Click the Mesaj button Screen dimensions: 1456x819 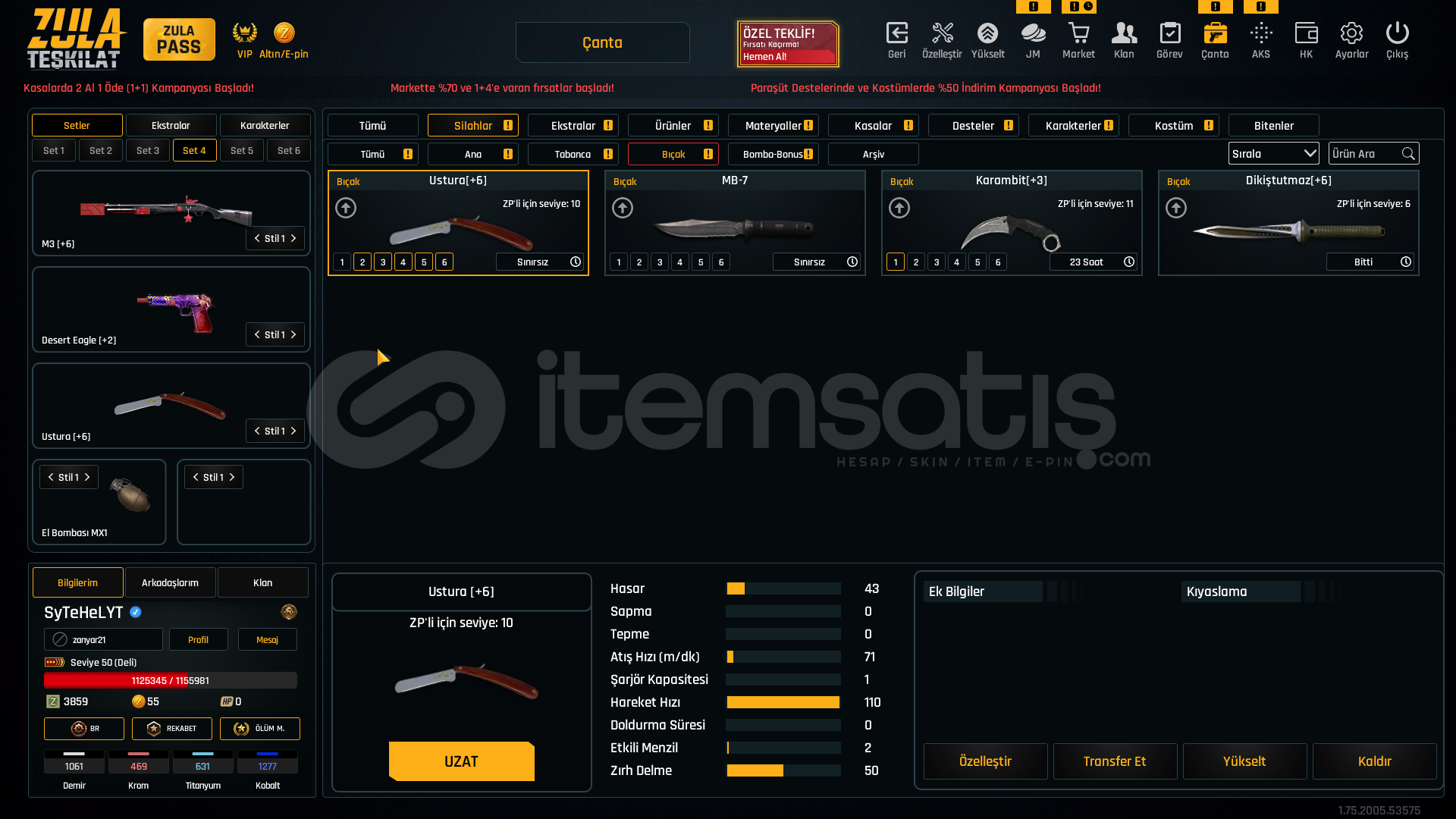[267, 639]
